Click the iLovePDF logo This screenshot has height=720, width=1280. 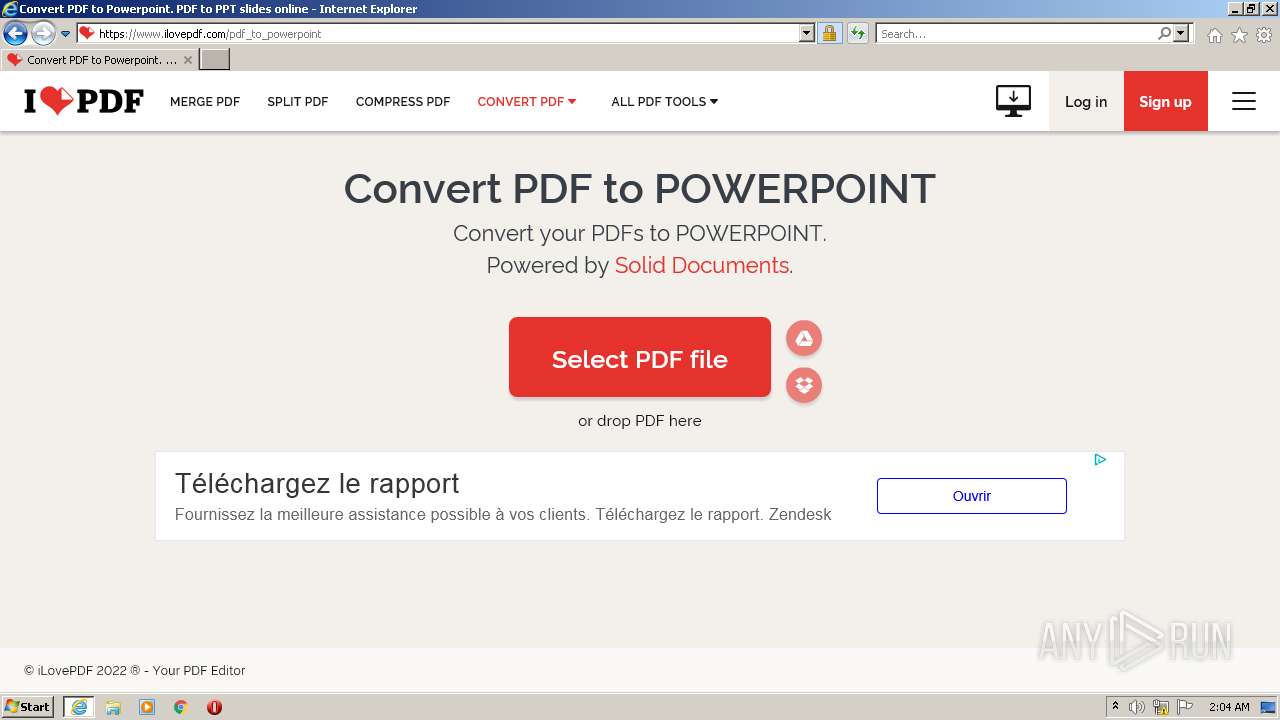(x=84, y=101)
